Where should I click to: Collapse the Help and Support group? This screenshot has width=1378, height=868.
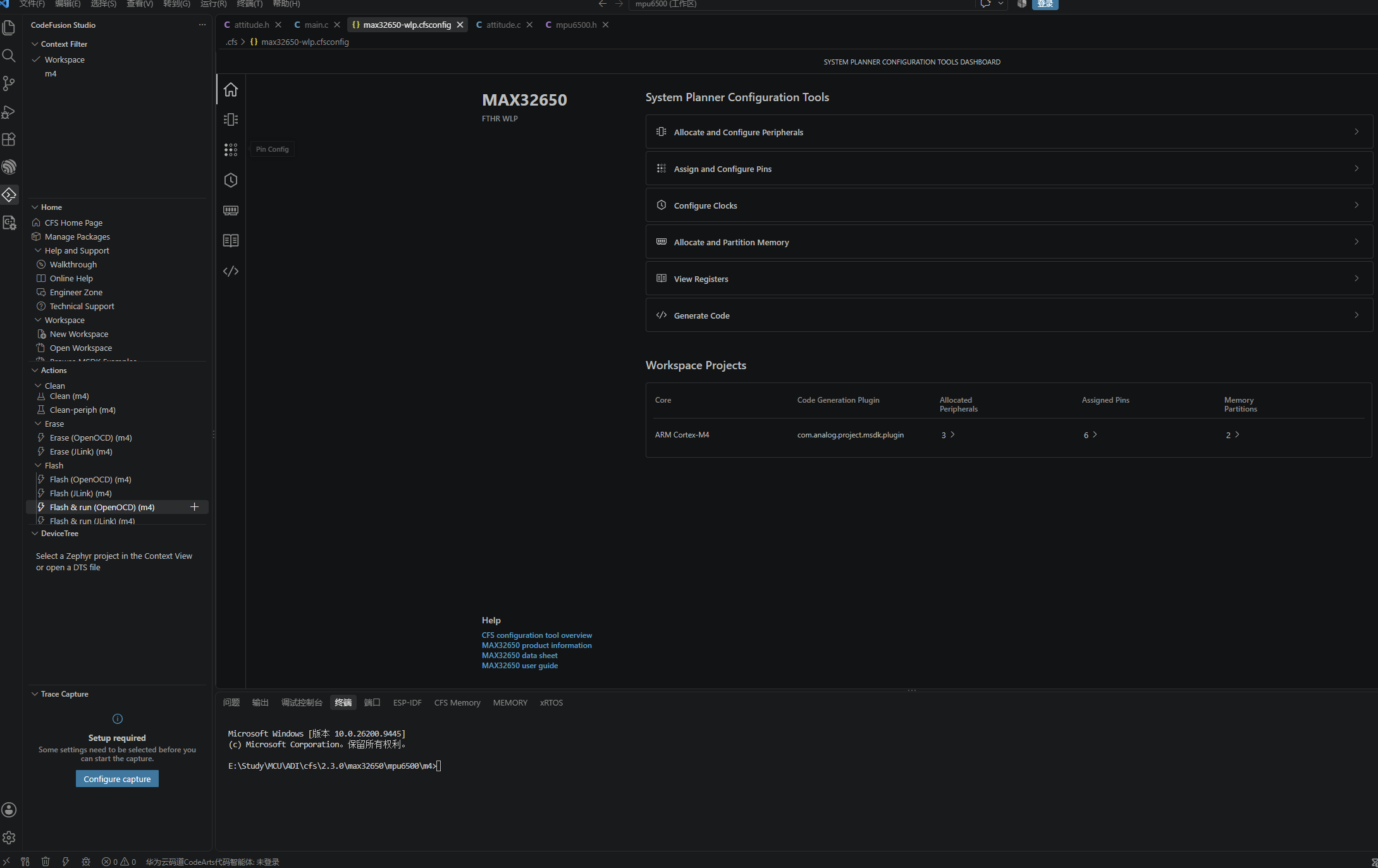(38, 250)
